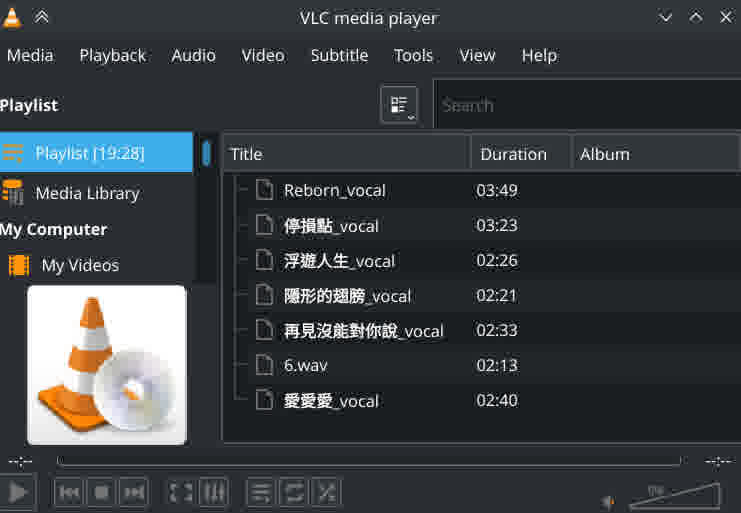Sort playlist by Title column header
Screen dimensions: 741x513
point(346,154)
